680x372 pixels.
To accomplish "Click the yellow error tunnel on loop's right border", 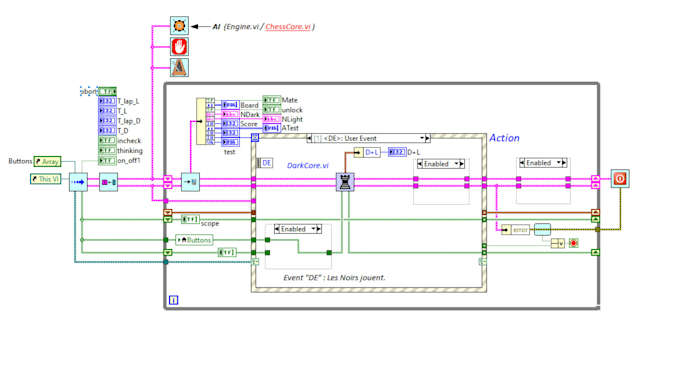I will pos(597,229).
